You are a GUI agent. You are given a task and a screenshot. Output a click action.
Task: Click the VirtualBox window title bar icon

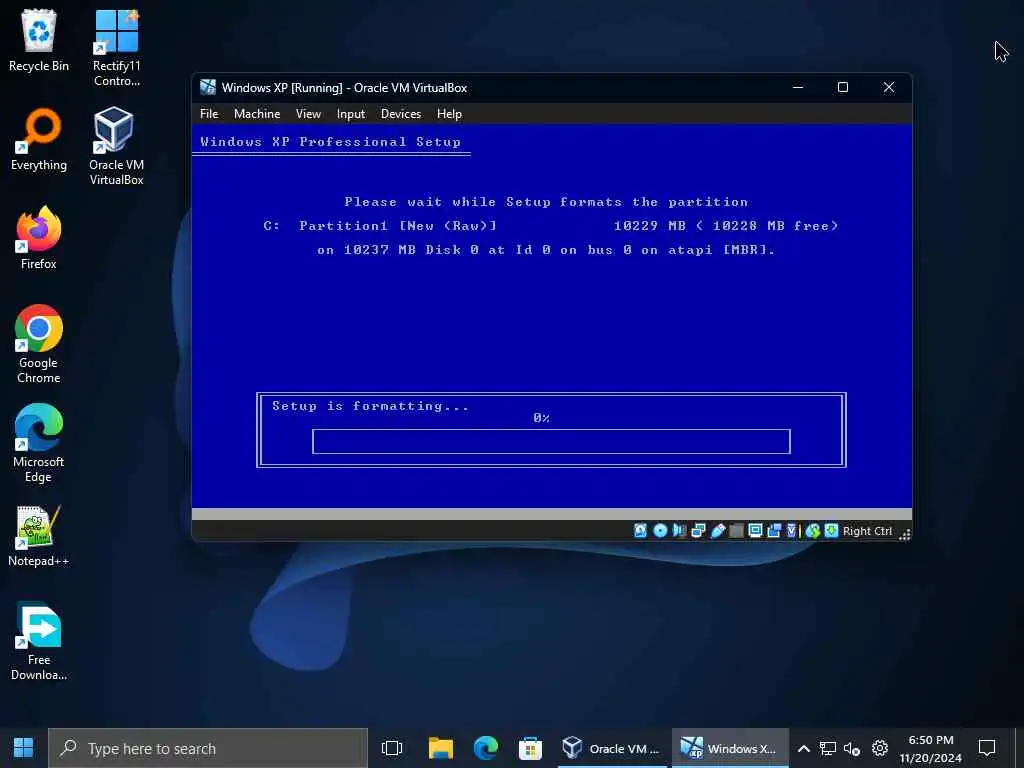click(208, 88)
